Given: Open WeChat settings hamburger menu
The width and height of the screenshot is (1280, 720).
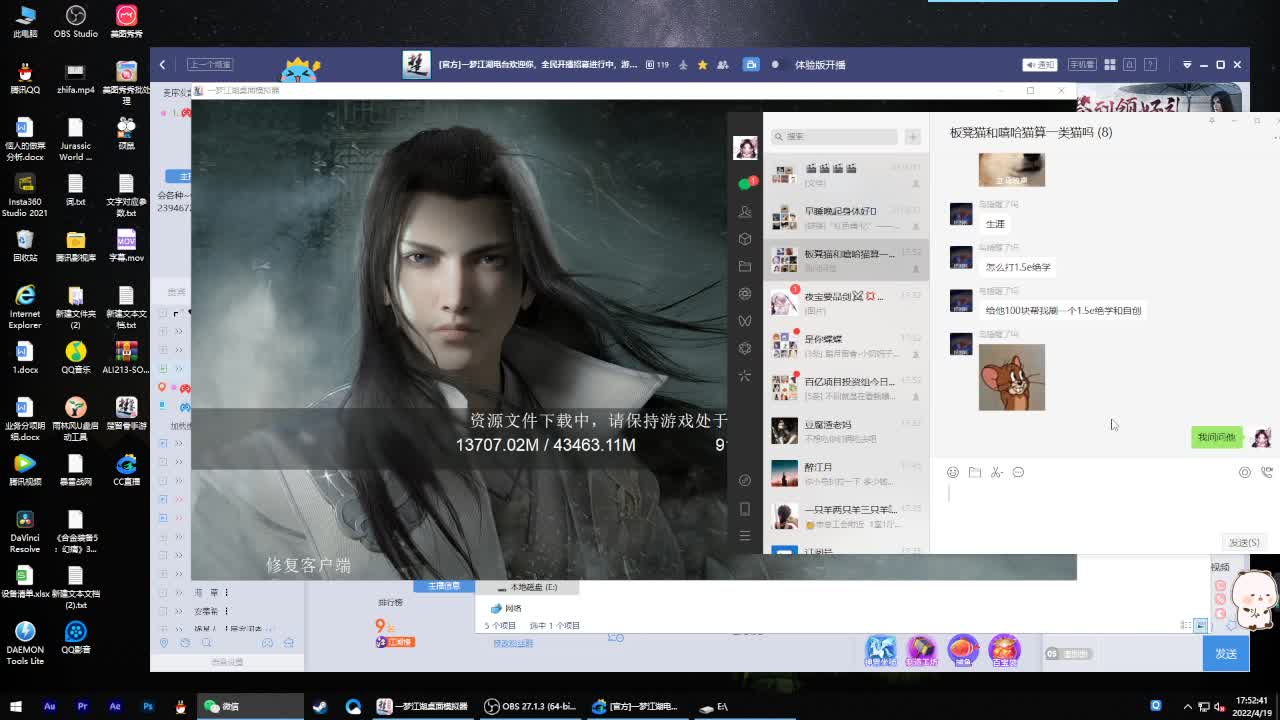Looking at the screenshot, I should click(745, 536).
